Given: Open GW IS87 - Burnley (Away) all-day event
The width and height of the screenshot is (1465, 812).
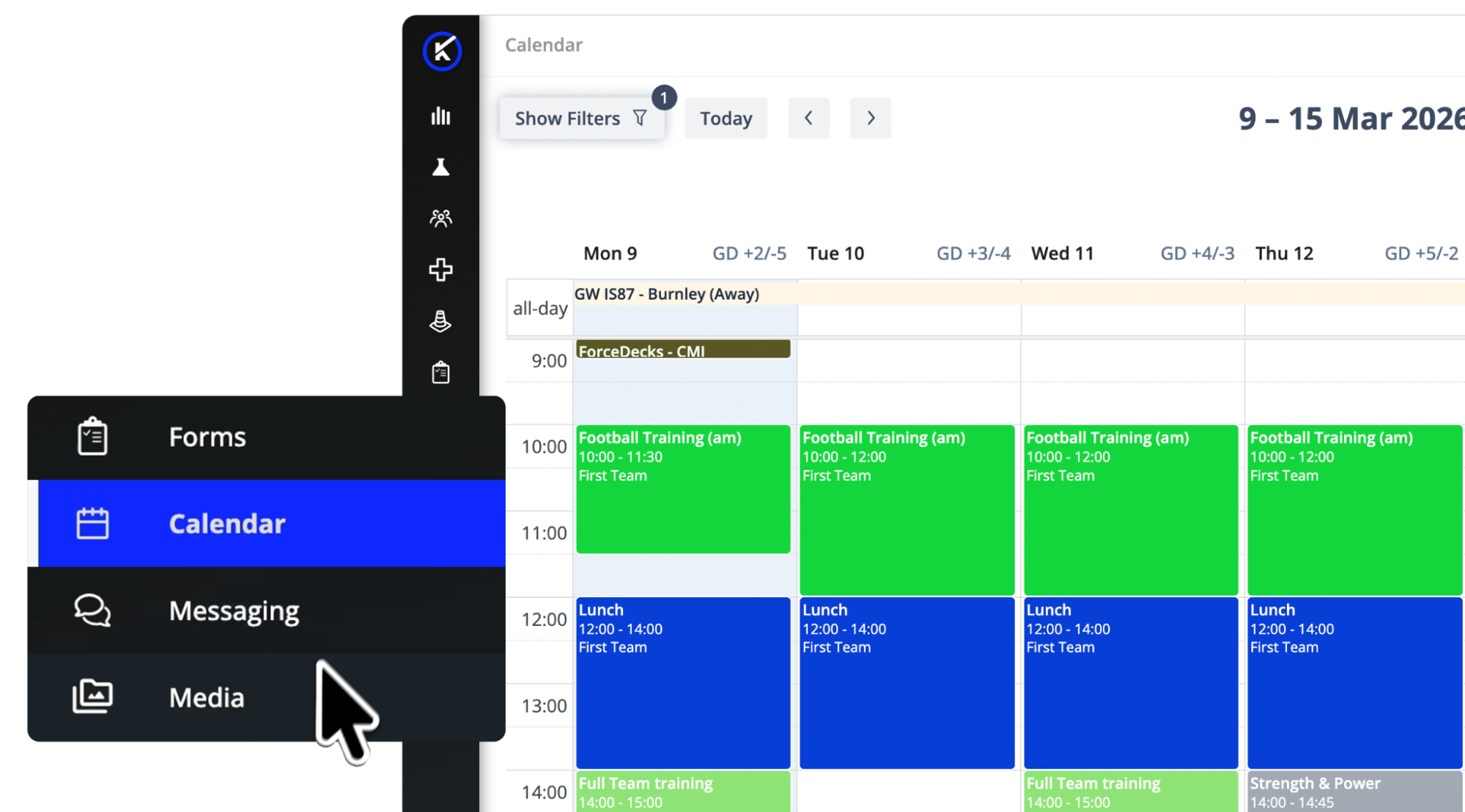Looking at the screenshot, I should (667, 294).
